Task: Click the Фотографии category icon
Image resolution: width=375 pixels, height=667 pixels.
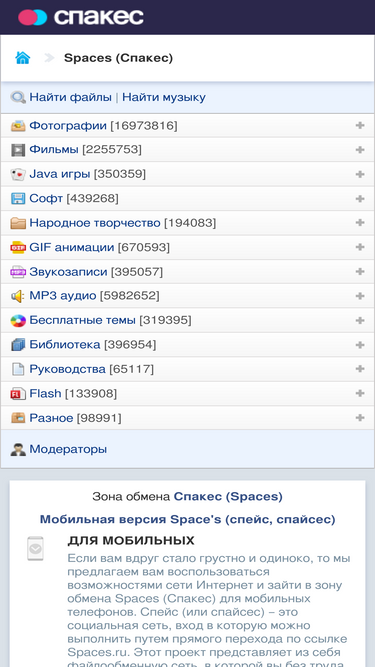Action: [x=18, y=126]
